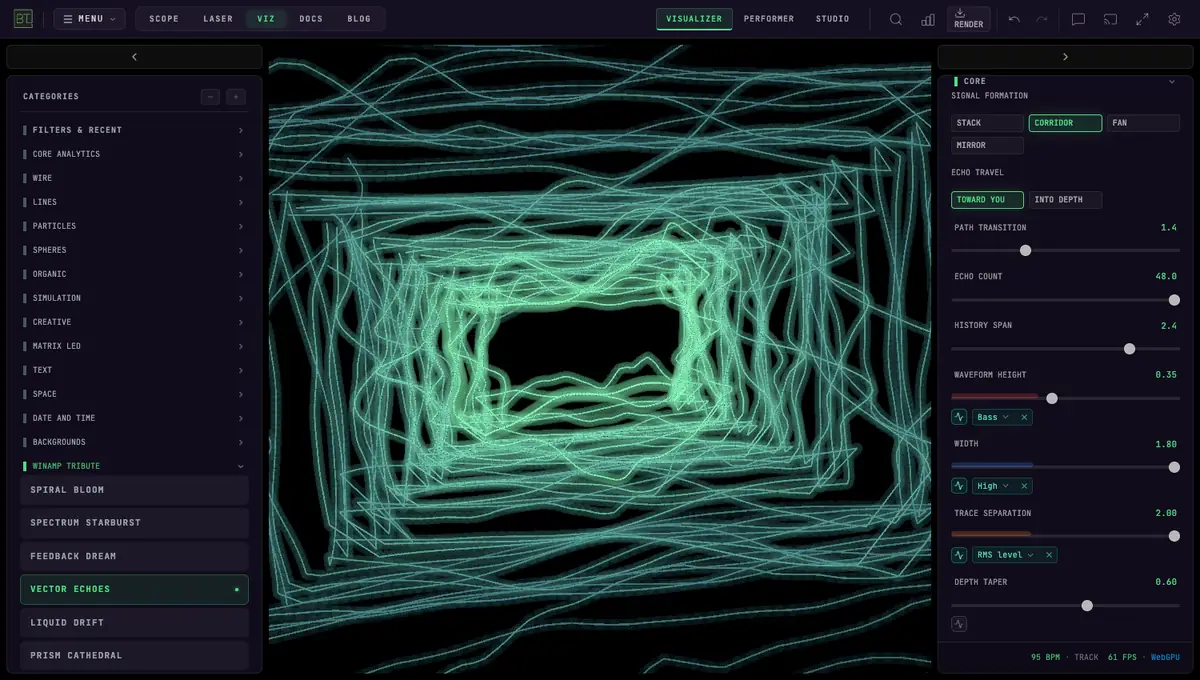
Task: Switch to Studio mode
Action: (x=832, y=19)
